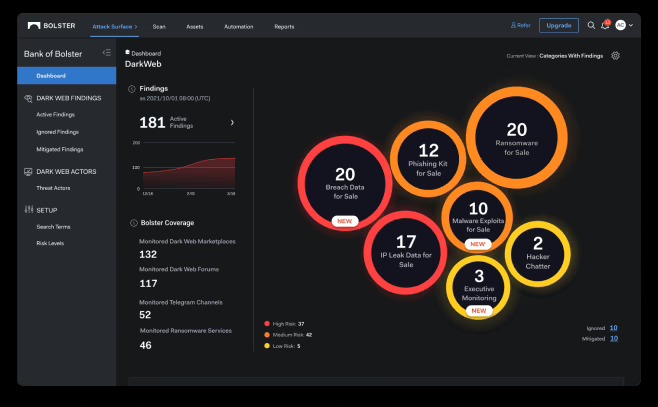
Task: Click the Refer person icon
Action: tap(513, 25)
